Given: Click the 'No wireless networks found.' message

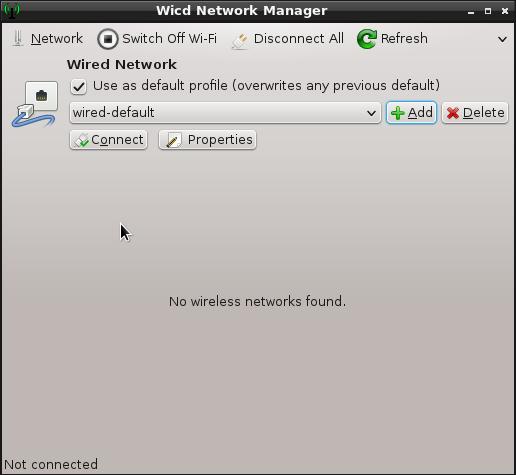Looking at the screenshot, I should pos(257,301).
